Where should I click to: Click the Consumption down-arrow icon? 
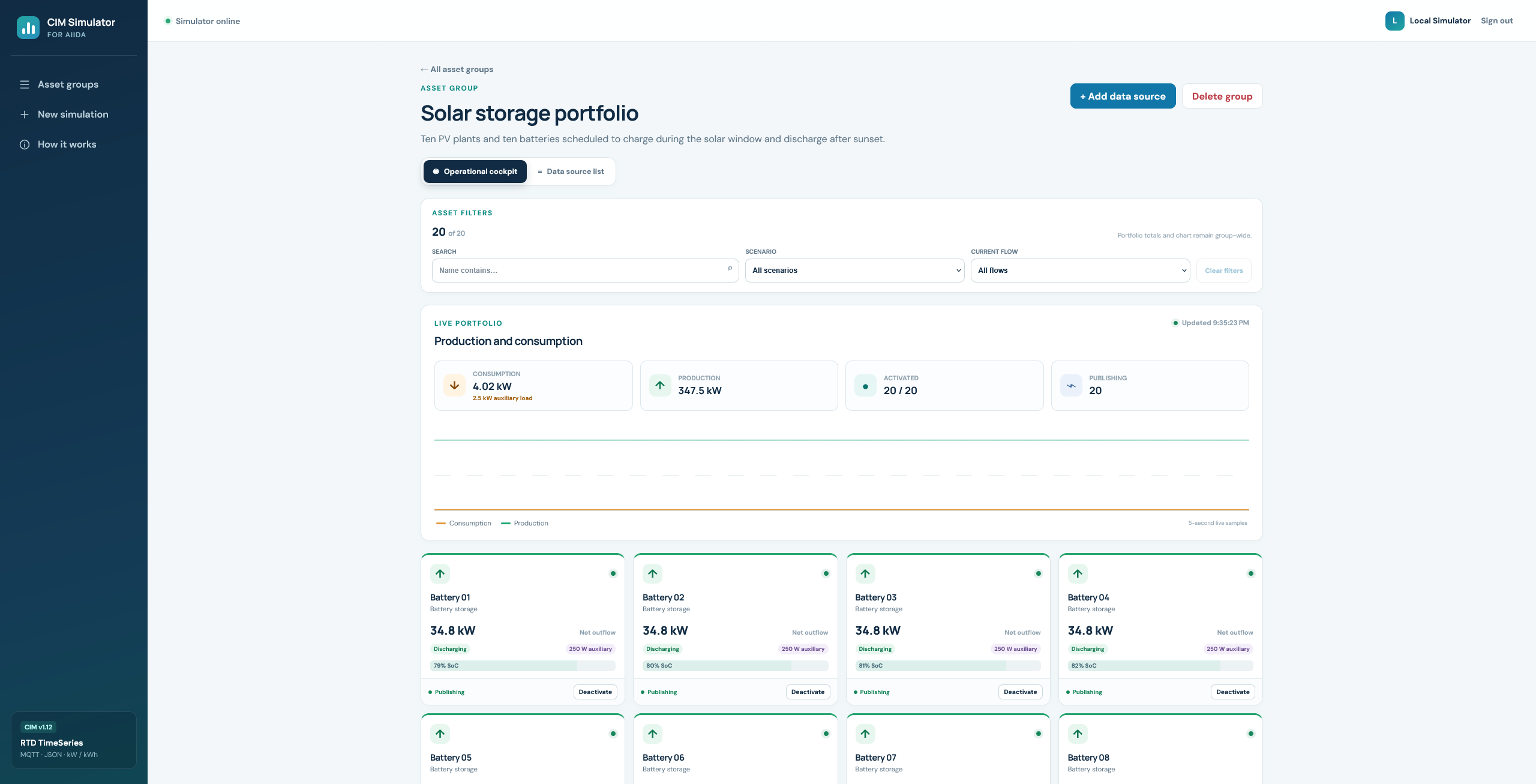[x=455, y=386]
